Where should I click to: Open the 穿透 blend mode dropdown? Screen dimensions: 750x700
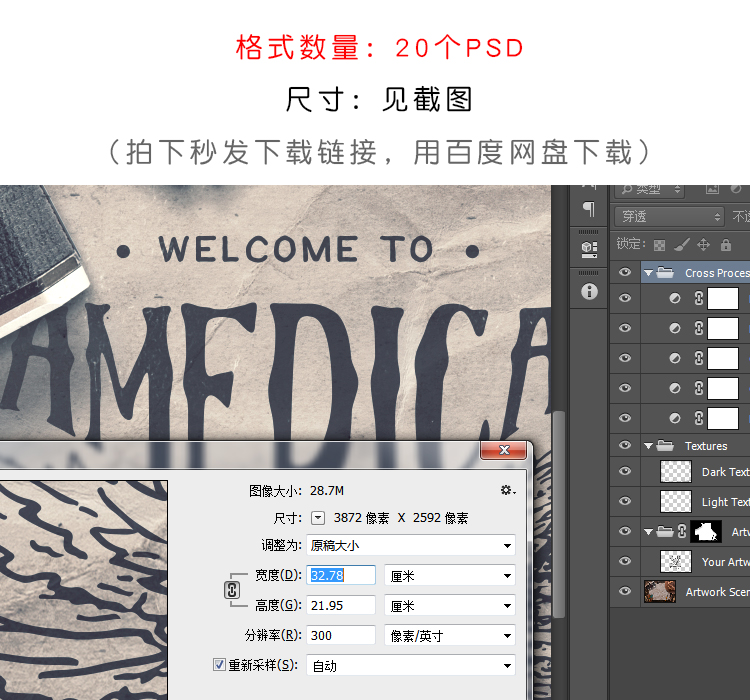point(668,216)
